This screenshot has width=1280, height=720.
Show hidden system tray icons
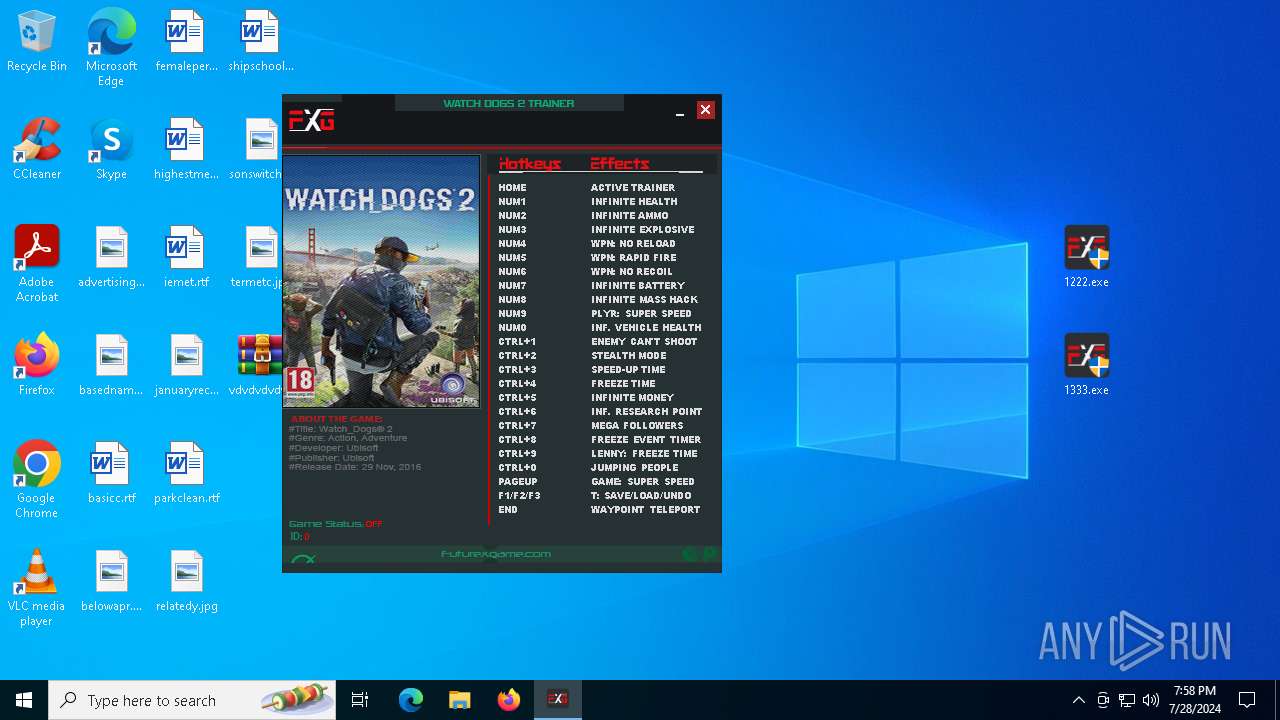click(x=1078, y=700)
